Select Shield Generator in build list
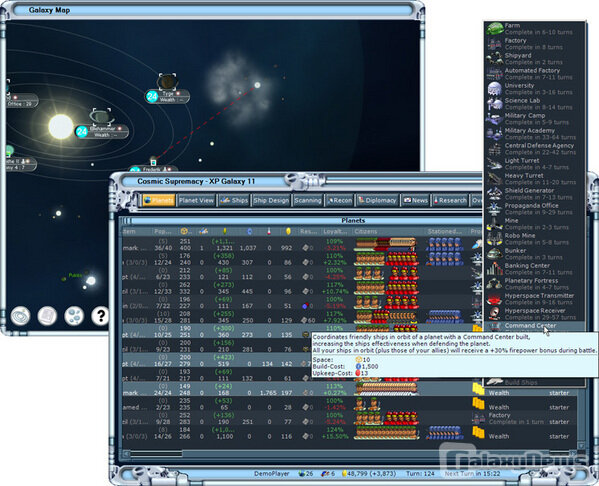 point(535,193)
